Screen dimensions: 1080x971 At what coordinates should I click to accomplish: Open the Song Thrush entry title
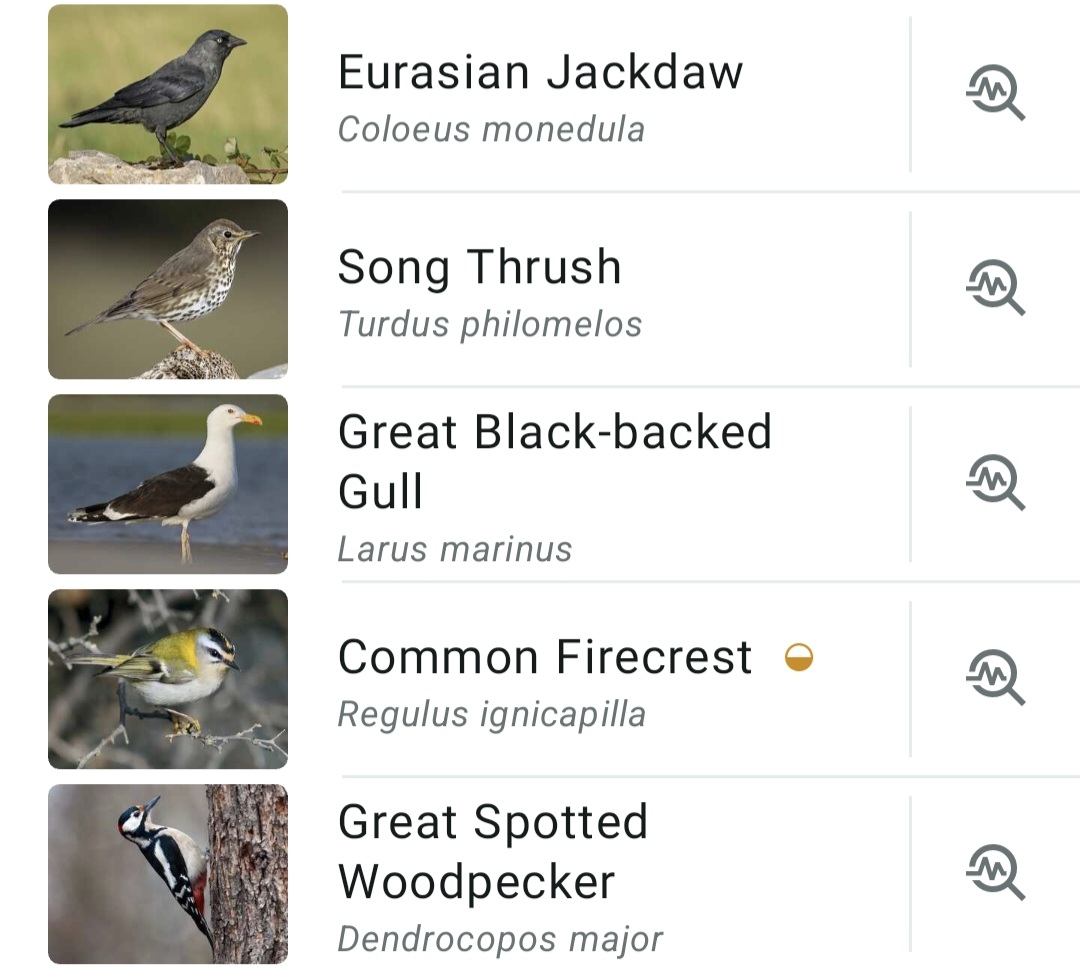[x=479, y=267]
